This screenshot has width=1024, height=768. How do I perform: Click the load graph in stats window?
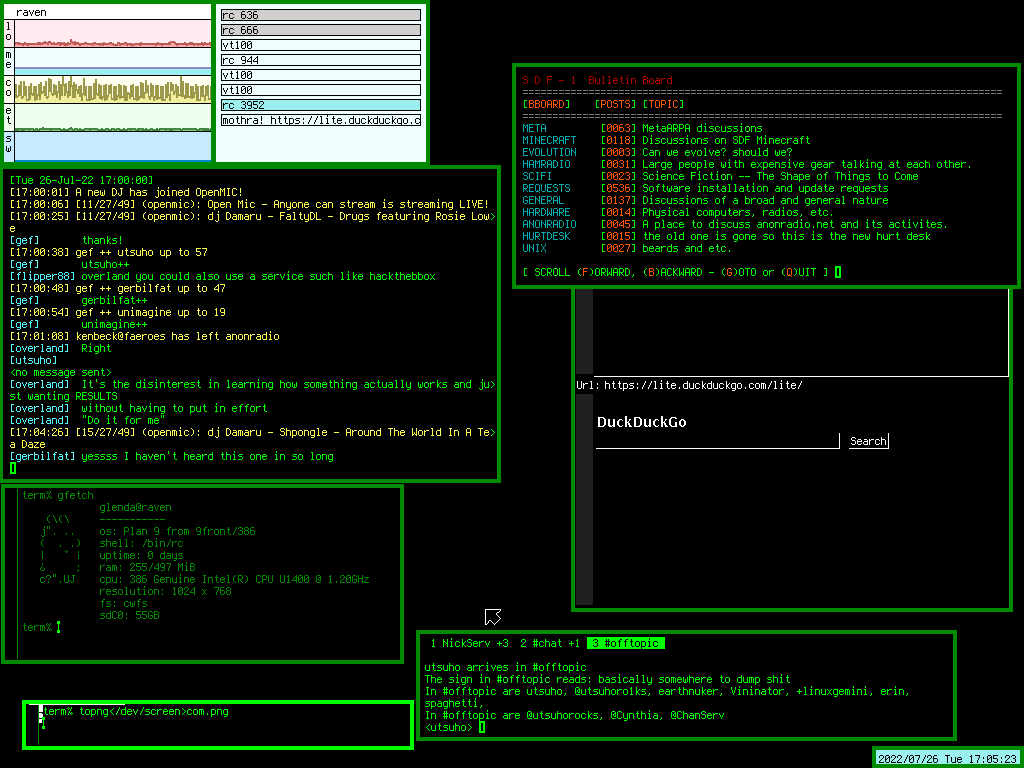(x=112, y=34)
